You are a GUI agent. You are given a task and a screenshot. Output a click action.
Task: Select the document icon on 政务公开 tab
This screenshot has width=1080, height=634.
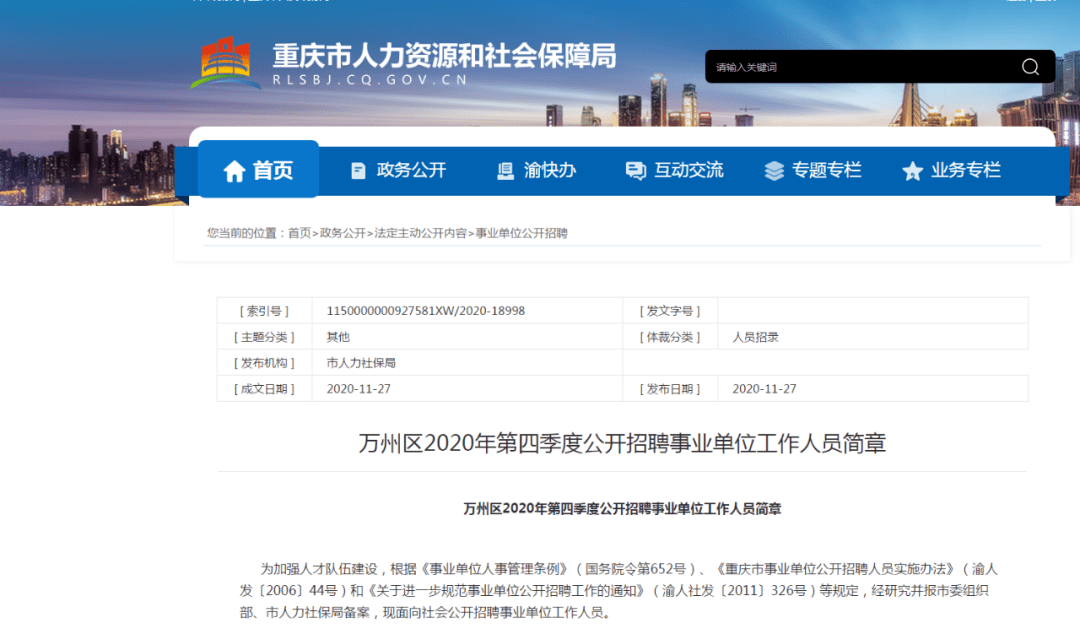tap(358, 169)
